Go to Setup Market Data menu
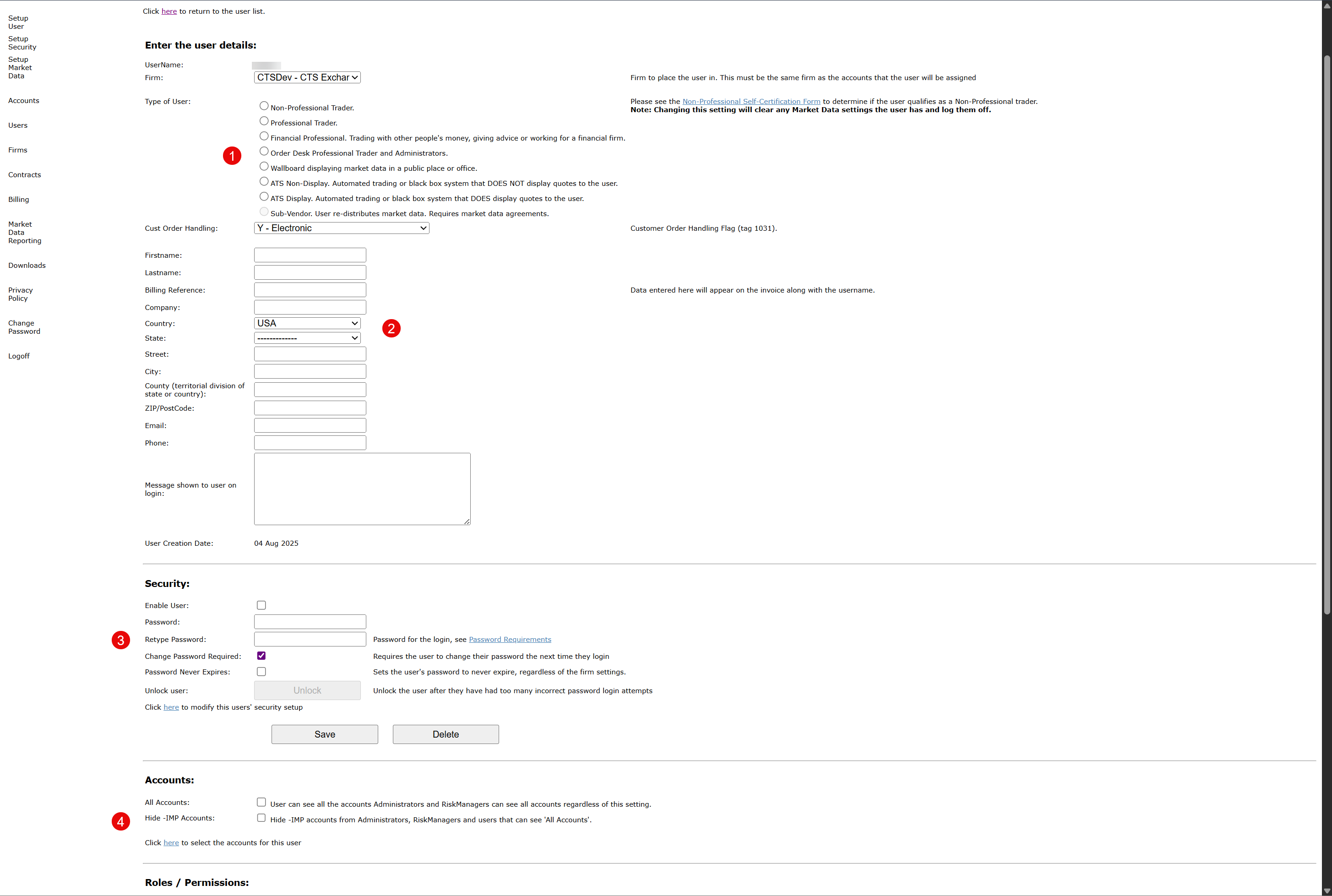 pos(19,67)
